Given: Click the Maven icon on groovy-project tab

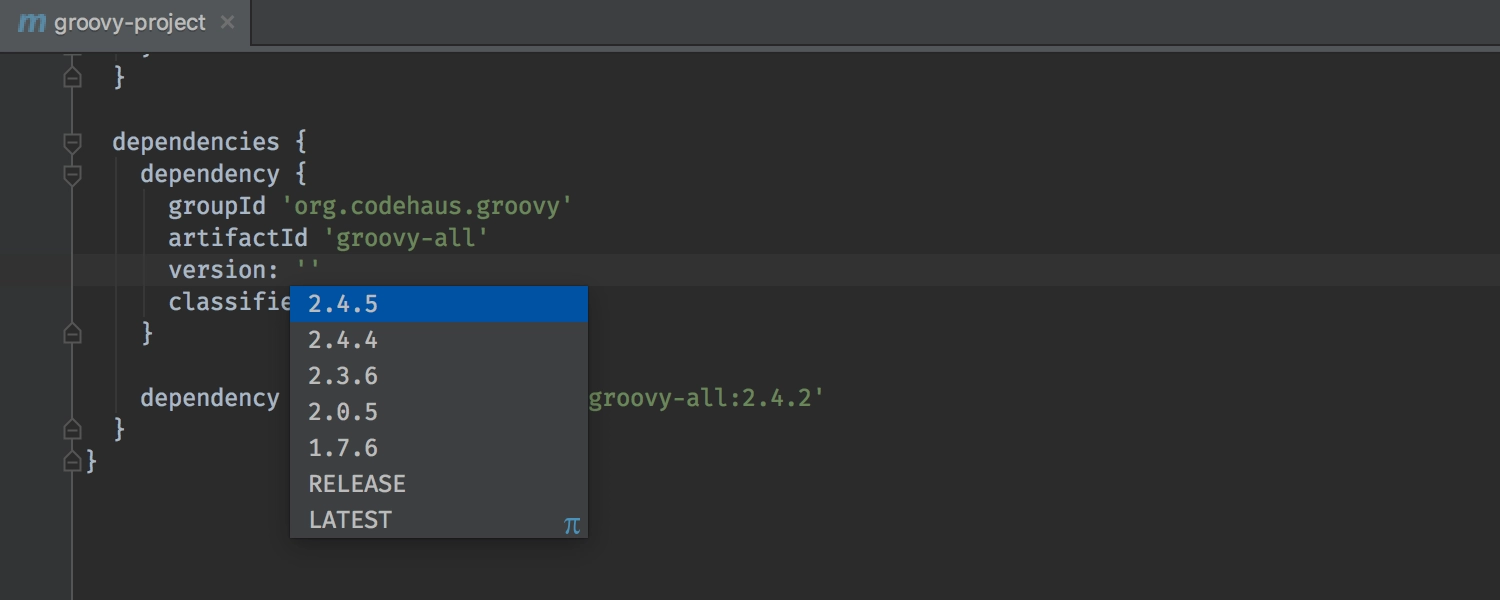Looking at the screenshot, I should (32, 22).
